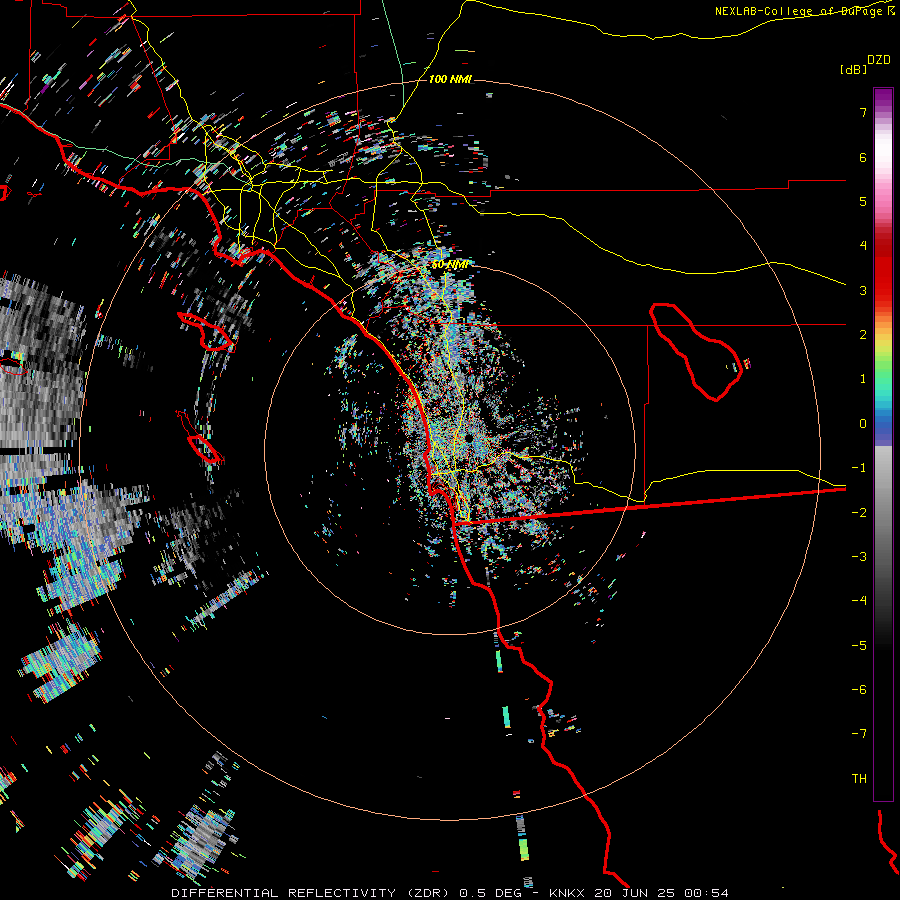Click the -5 tick label on scale
The image size is (900, 900).
859,645
